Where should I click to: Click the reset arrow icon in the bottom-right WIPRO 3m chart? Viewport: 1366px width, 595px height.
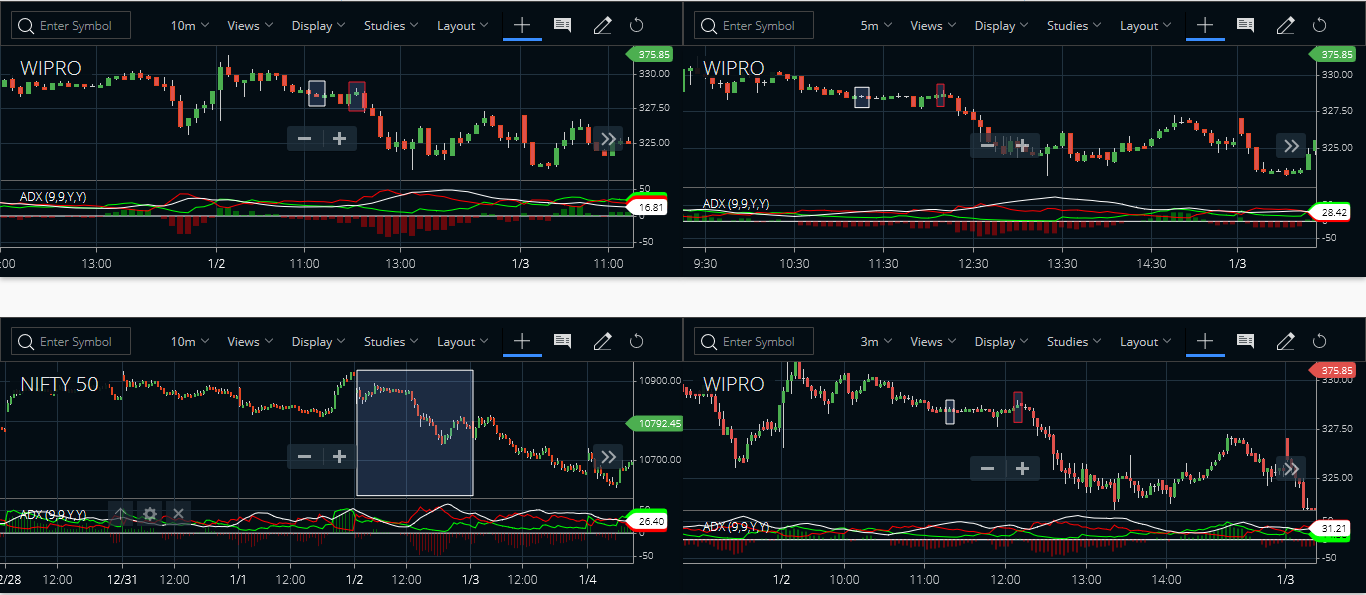pyautogui.click(x=1319, y=341)
